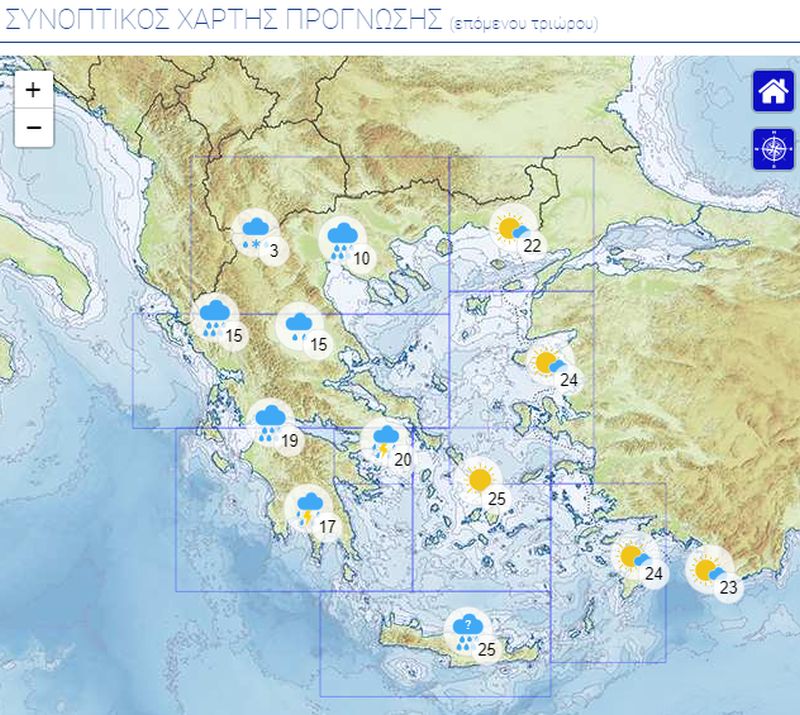The image size is (800, 715).
Task: Click the temperature value 20
Action: pos(403,459)
